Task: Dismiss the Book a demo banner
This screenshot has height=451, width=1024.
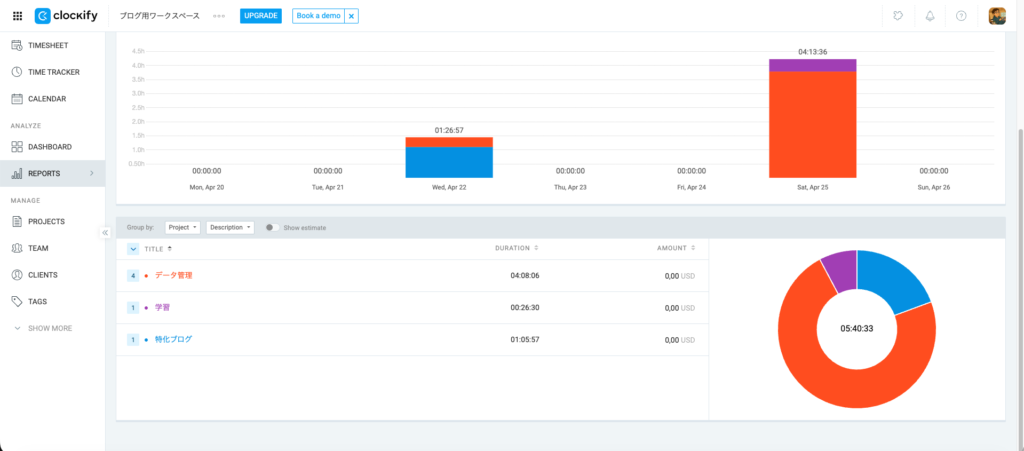Action: (351, 17)
